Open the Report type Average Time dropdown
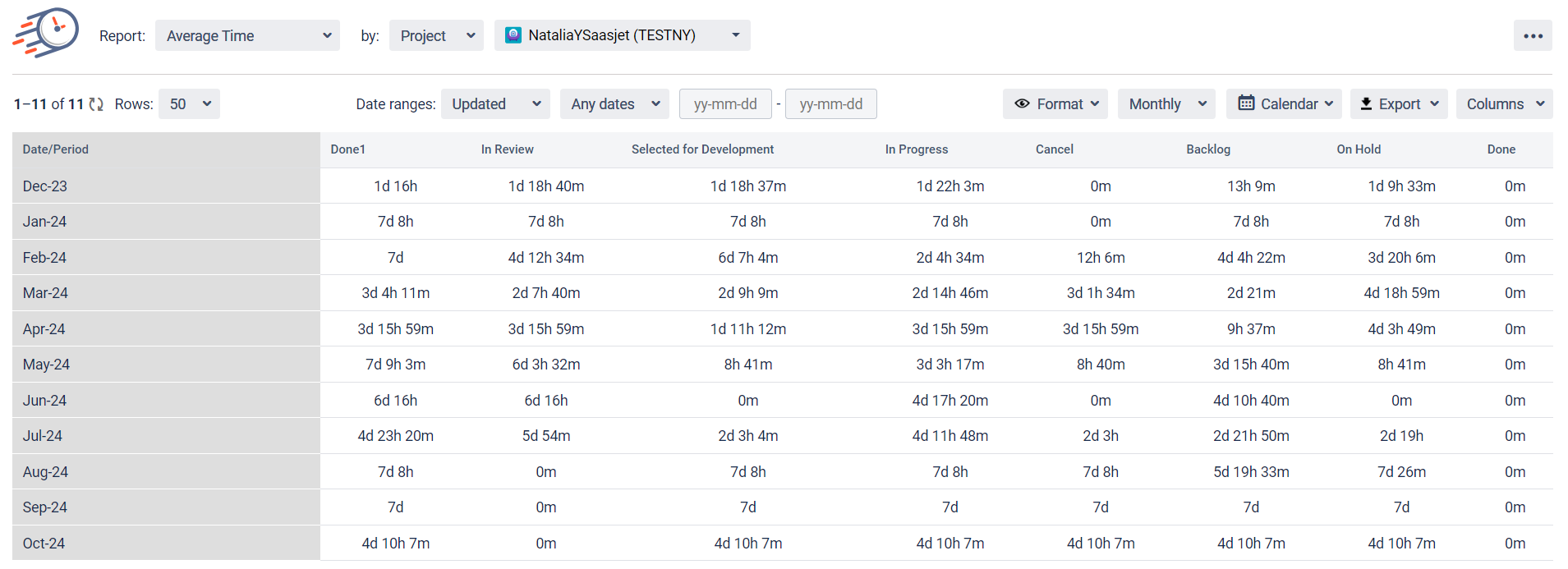 pyautogui.click(x=247, y=35)
